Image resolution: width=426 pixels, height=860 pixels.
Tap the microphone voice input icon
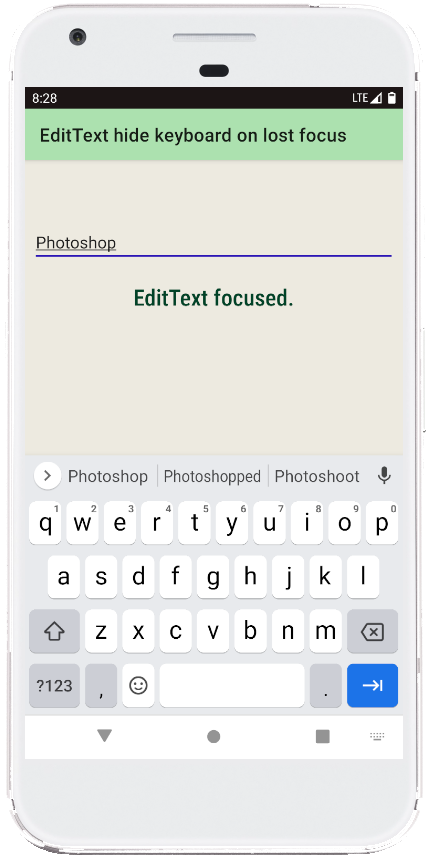[384, 476]
